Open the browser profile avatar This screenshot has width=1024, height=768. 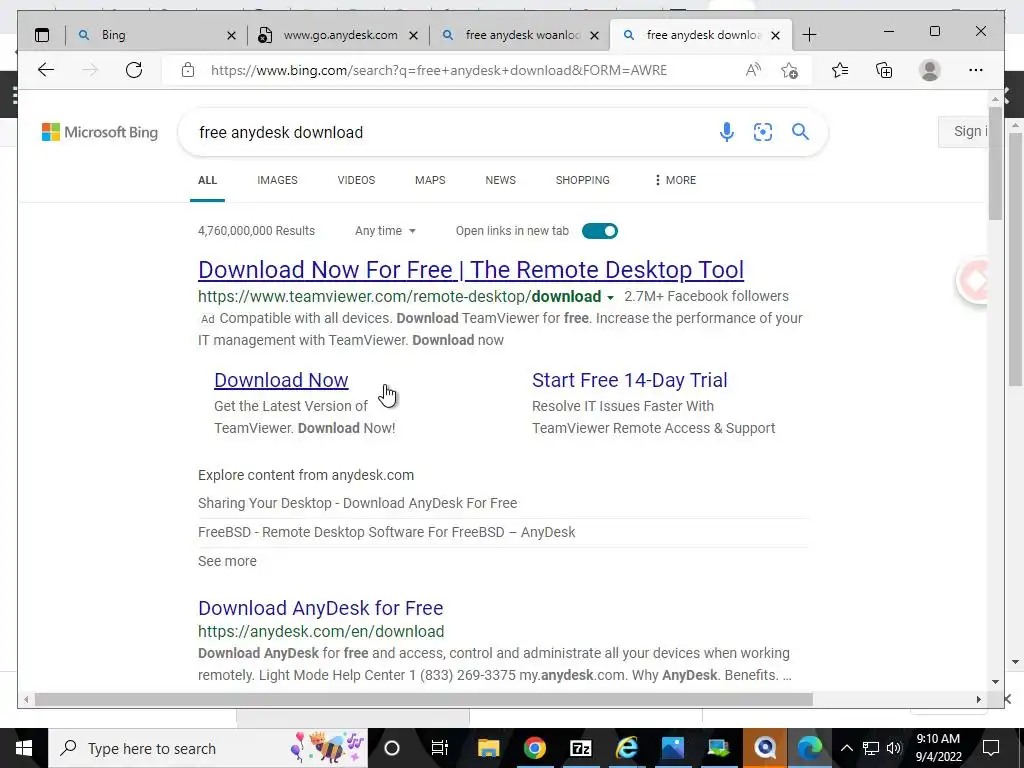pyautogui.click(x=929, y=70)
